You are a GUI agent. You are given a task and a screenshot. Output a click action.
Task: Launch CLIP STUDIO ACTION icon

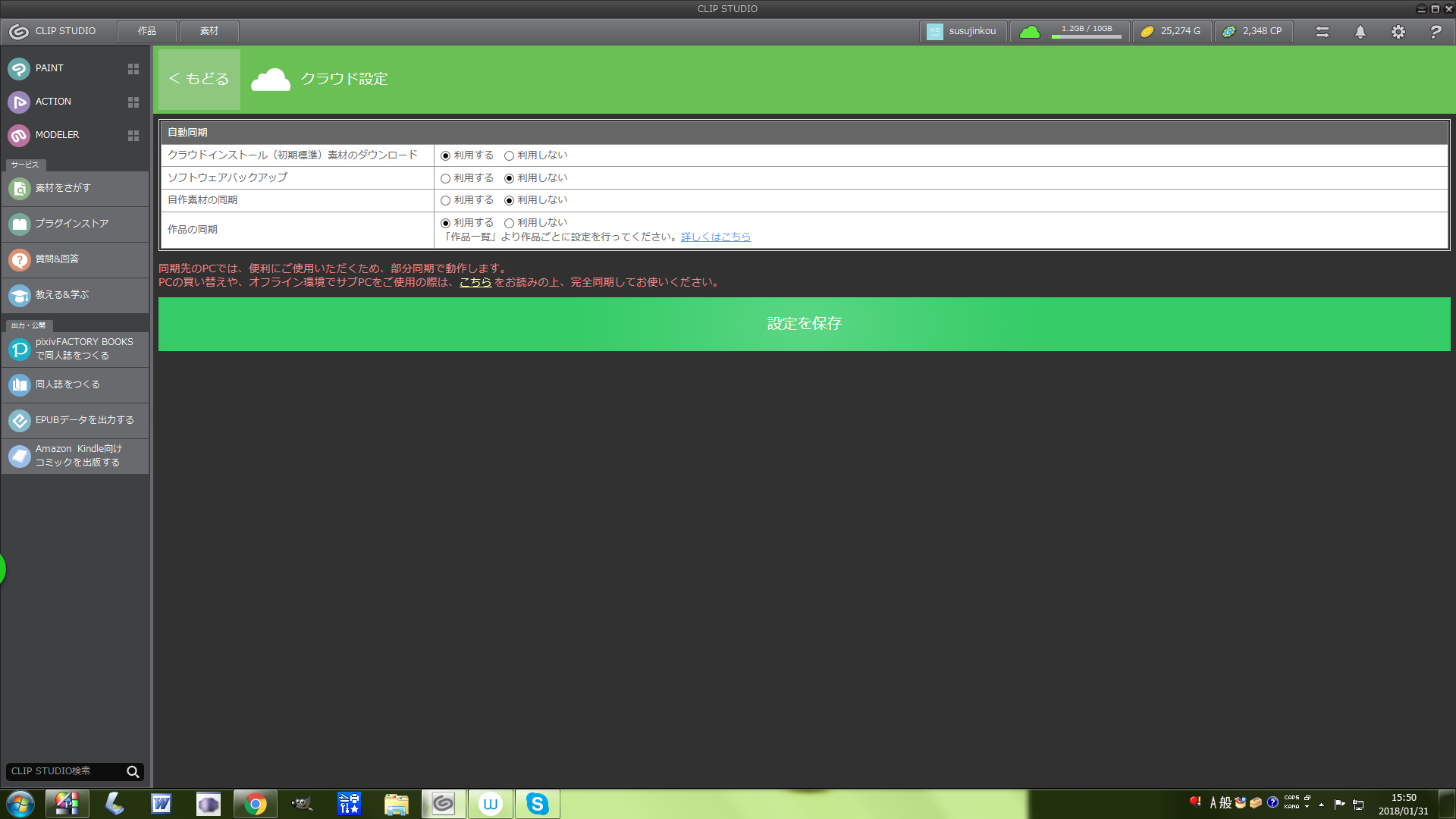(x=19, y=102)
